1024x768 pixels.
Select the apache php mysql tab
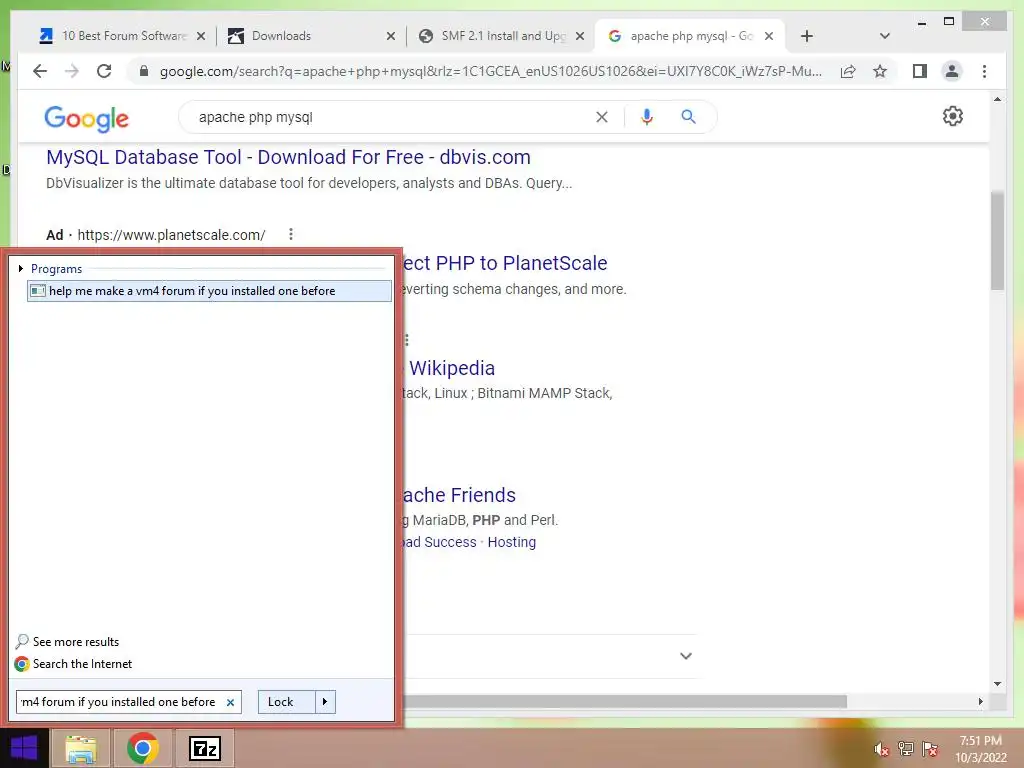pyautogui.click(x=690, y=36)
